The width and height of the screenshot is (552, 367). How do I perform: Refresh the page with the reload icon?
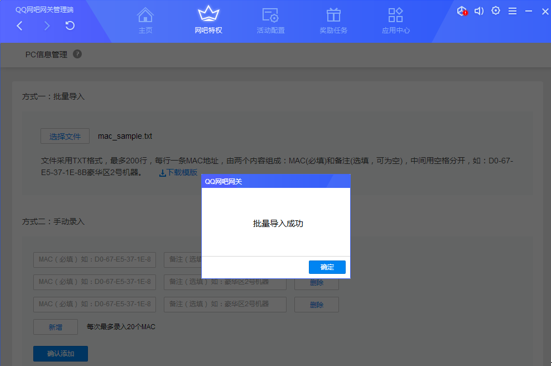(x=70, y=25)
